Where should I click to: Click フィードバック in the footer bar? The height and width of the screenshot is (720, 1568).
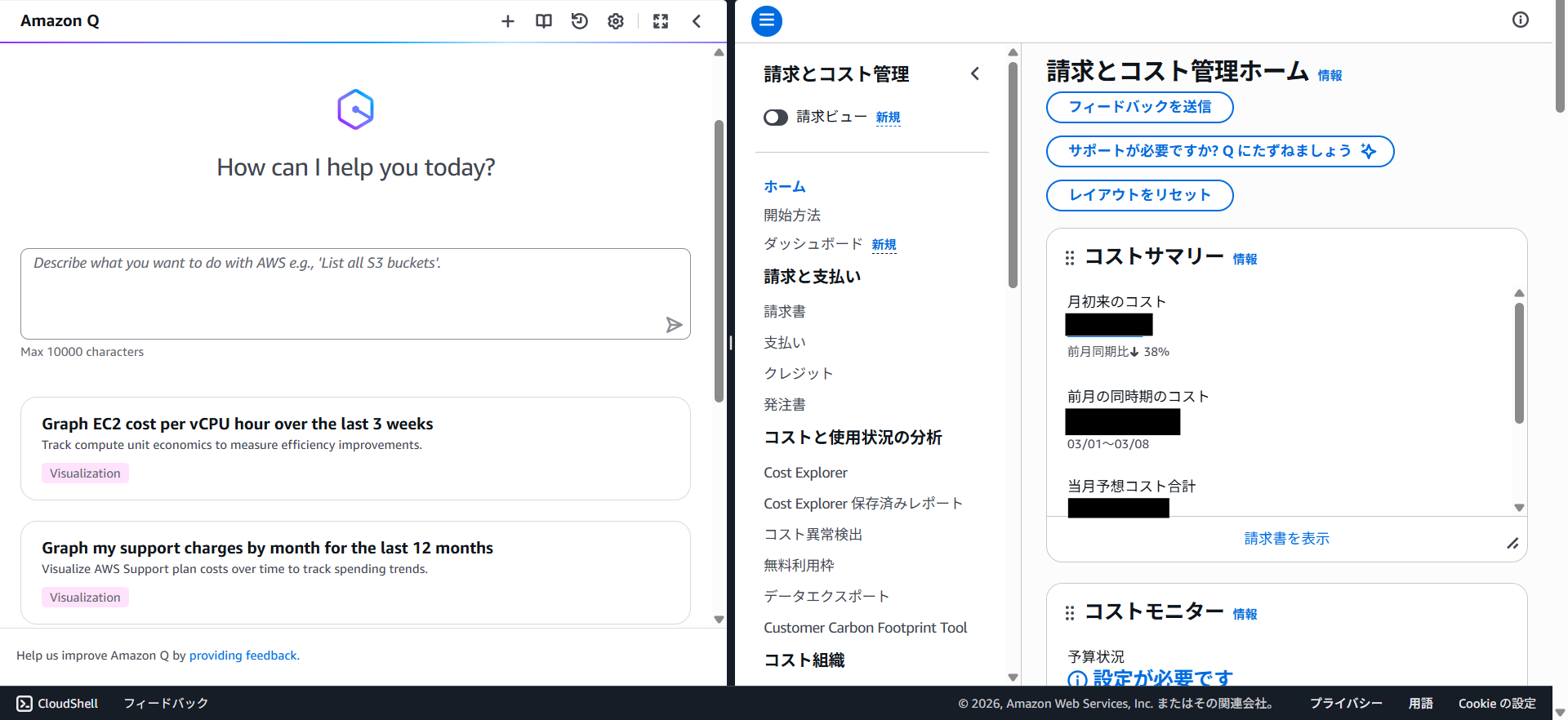[x=166, y=704]
